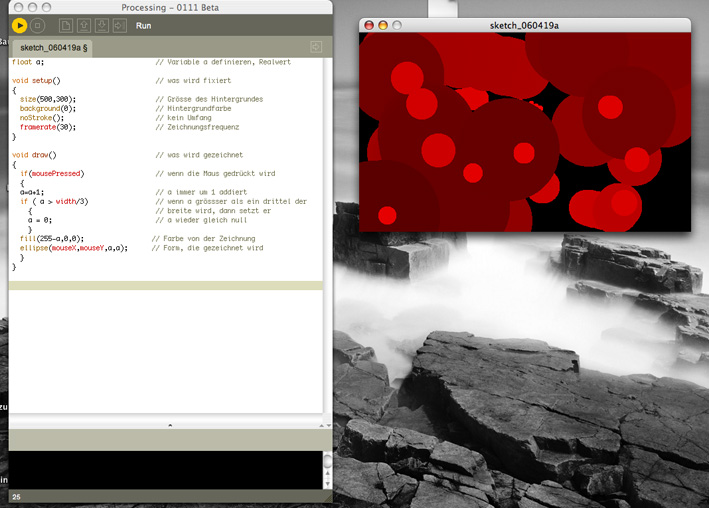Click the console scrollbar up arrow
Image resolution: width=709 pixels, height=508 pixels.
(x=328, y=473)
